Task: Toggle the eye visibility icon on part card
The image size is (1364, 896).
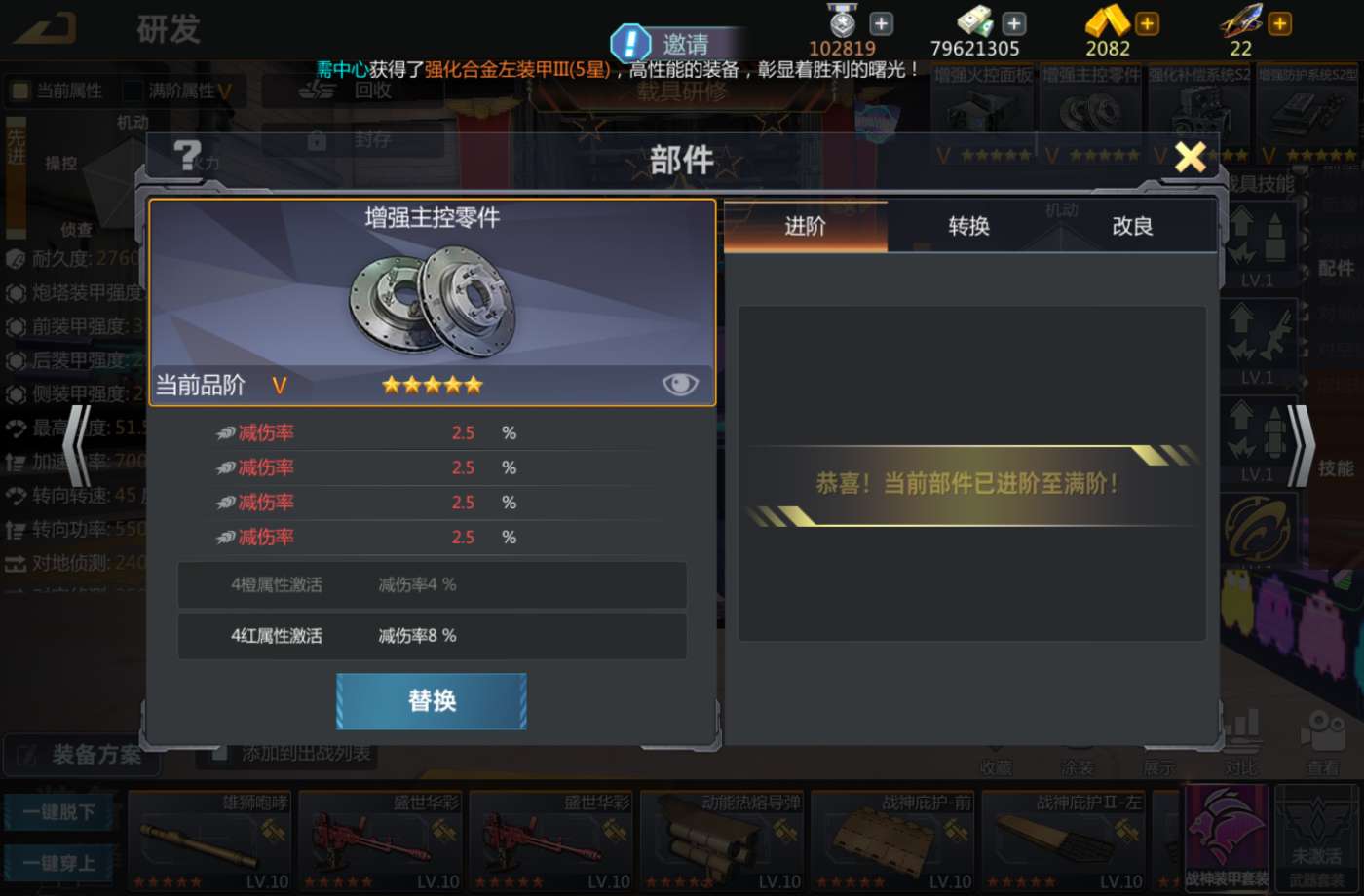Action: (x=680, y=384)
